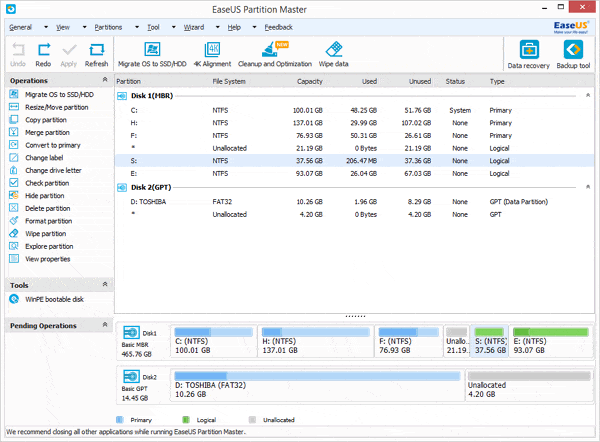This screenshot has width=600, height=442.
Task: Click Convert to primary operation
Action: pyautogui.click(x=53, y=145)
